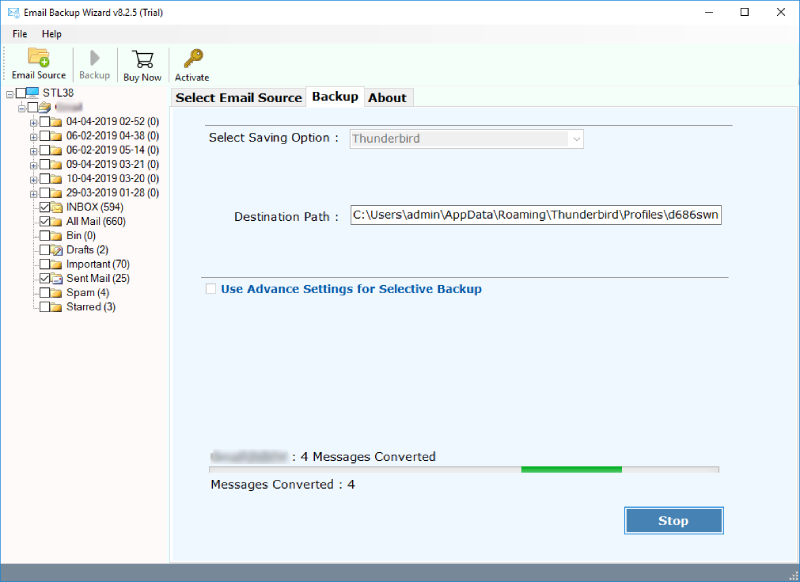Uncheck the All Mail folder checkbox

pos(43,221)
